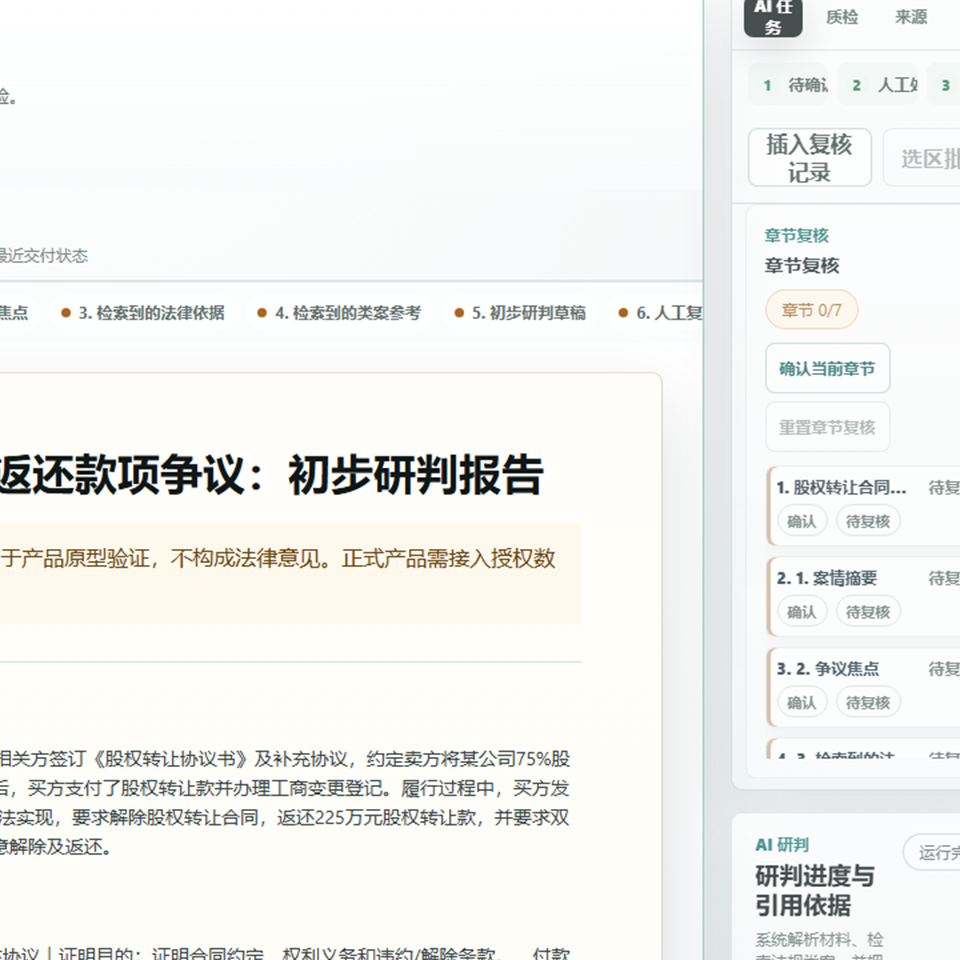Click 确认 under 案情摘要
Viewport: 960px width, 960px height.
click(x=801, y=612)
